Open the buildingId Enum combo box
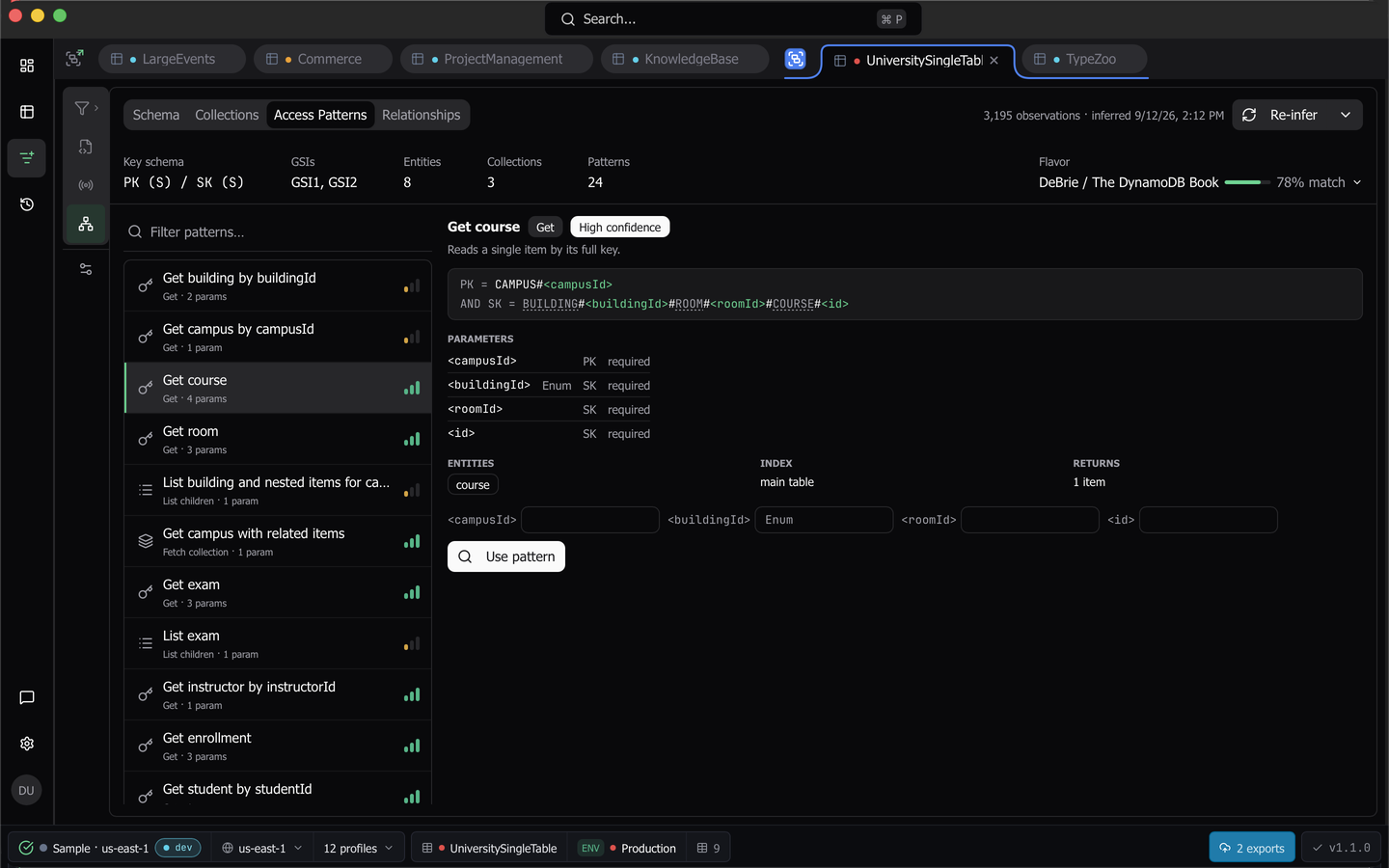1389x868 pixels. (x=824, y=520)
